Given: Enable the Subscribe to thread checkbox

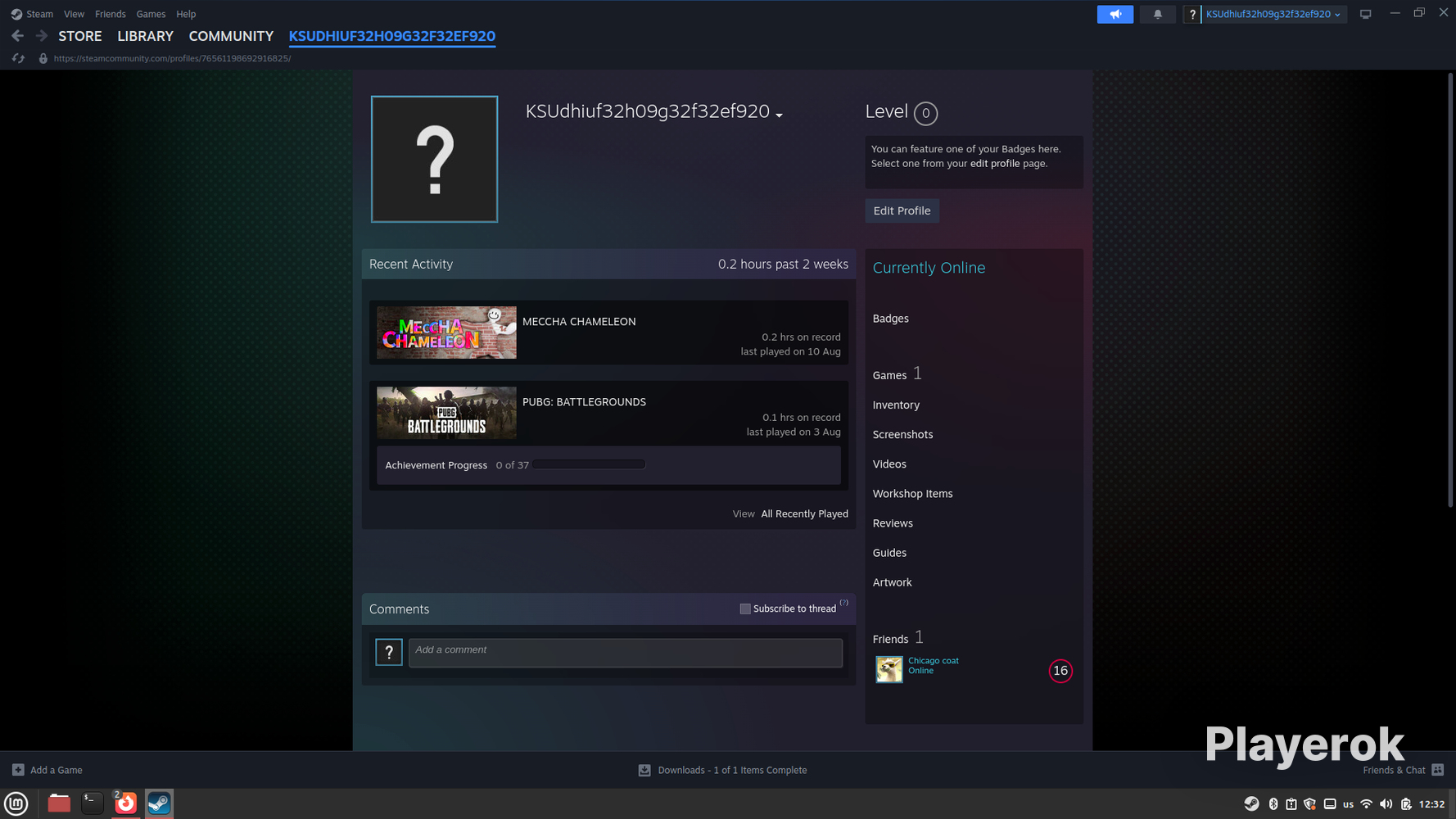Looking at the screenshot, I should pos(745,609).
